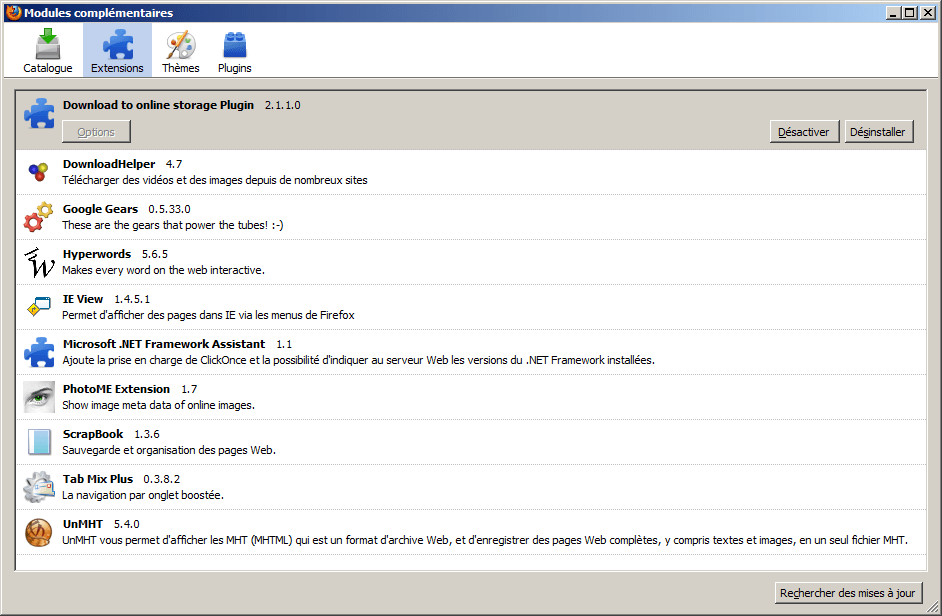Select the Google Gears 0.5.33.0 name

coord(100,209)
